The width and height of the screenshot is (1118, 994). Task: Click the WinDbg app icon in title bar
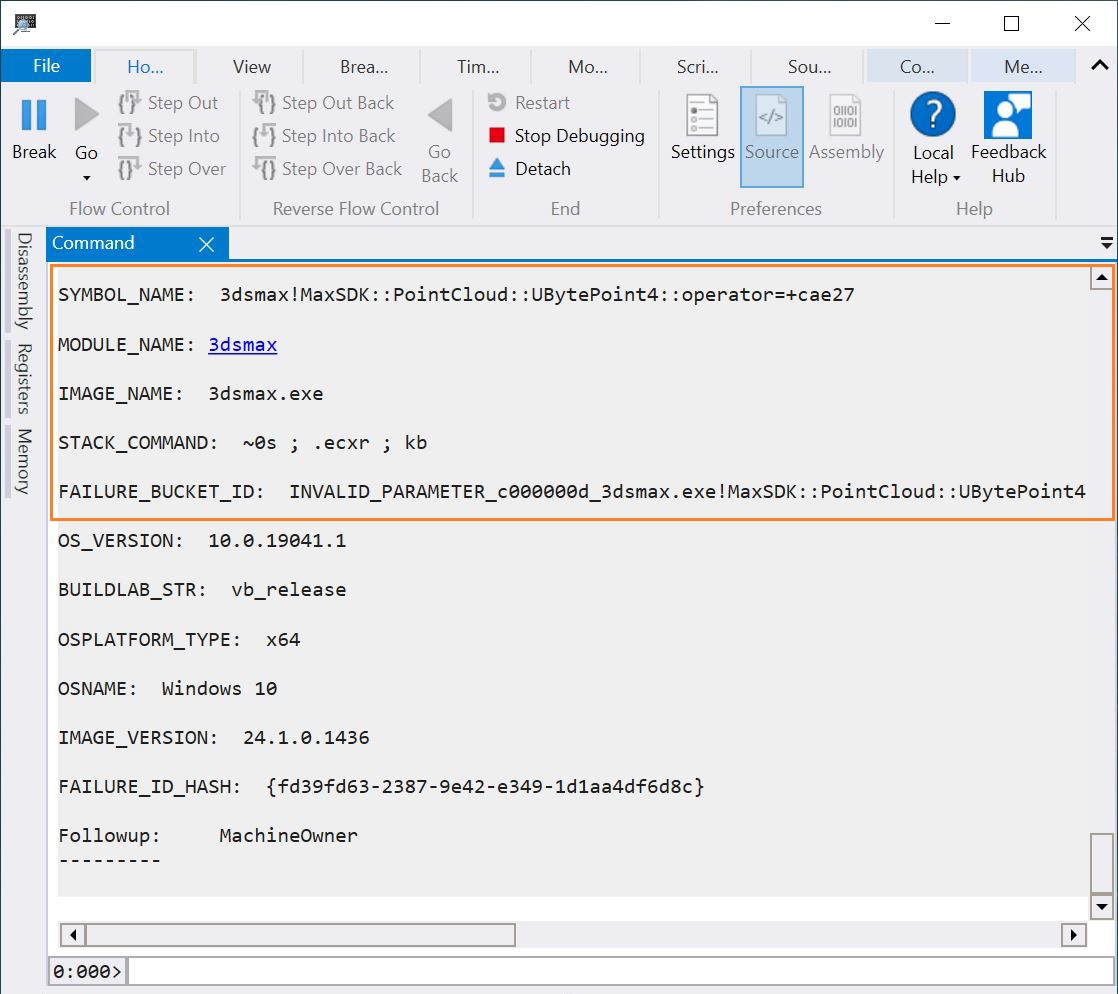24,24
